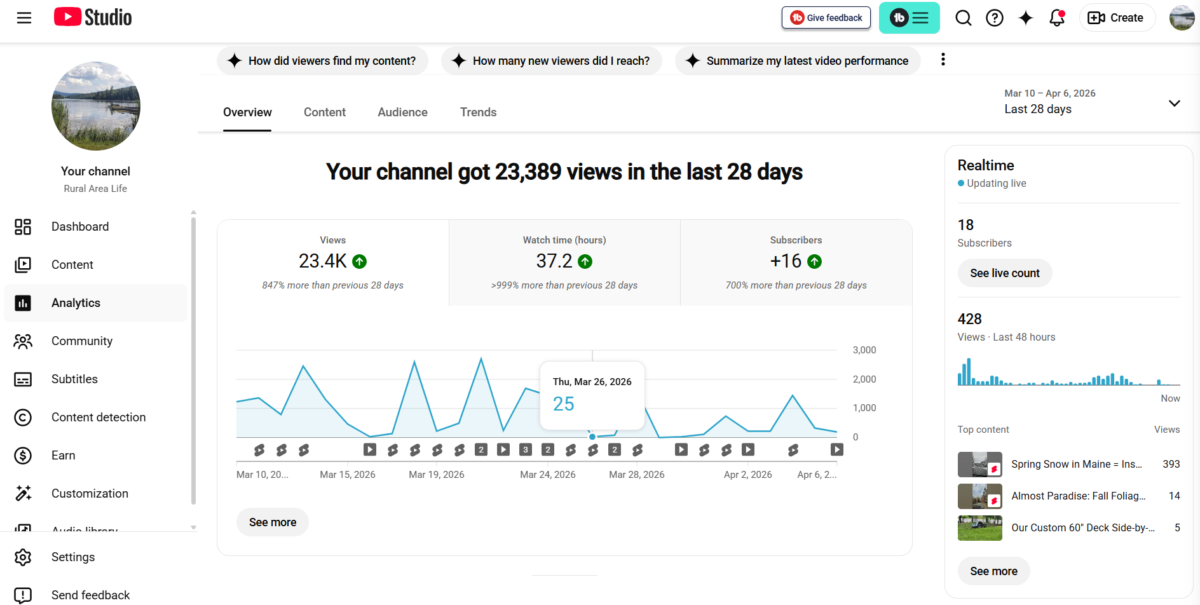
Task: Click See live count button
Action: (x=1004, y=272)
